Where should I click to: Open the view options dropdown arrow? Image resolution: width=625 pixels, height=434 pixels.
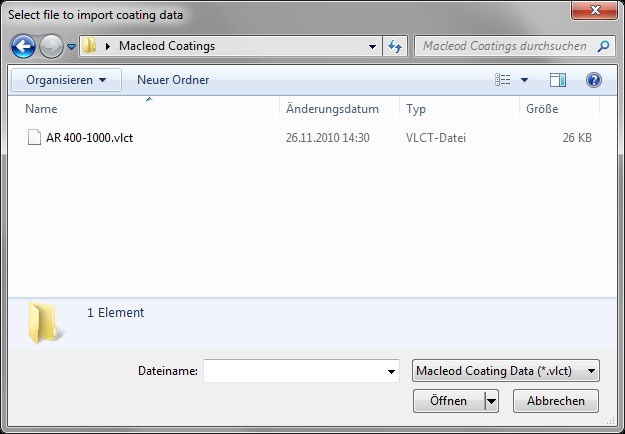(525, 80)
